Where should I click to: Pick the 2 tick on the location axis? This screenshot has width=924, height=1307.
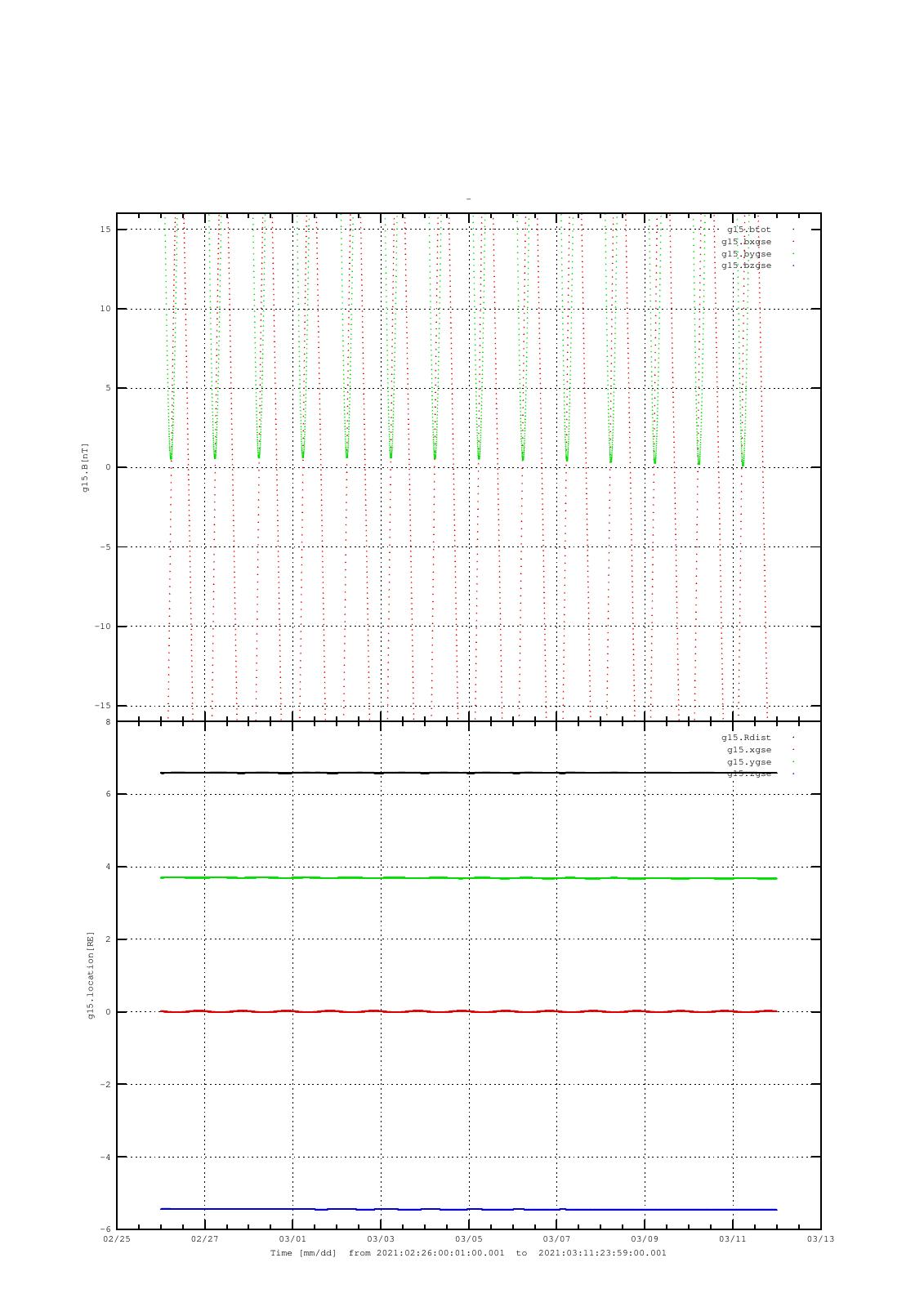pos(108,939)
